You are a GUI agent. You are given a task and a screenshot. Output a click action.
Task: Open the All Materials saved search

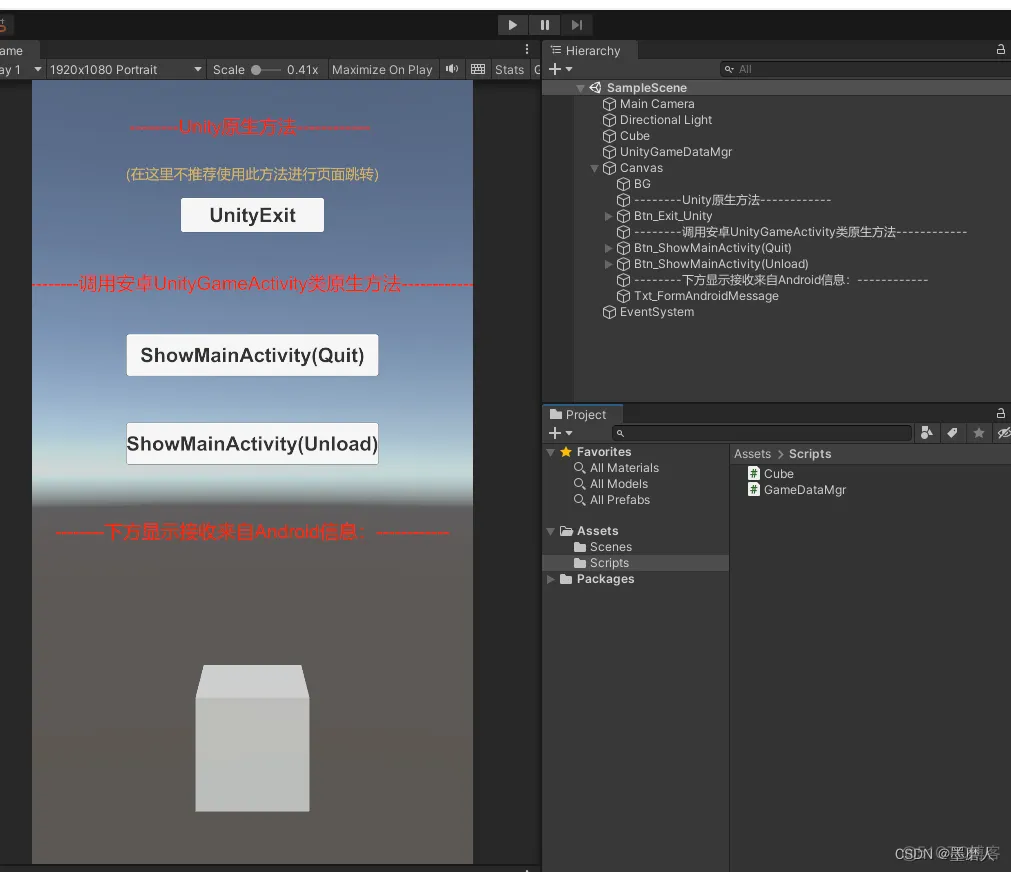(624, 468)
